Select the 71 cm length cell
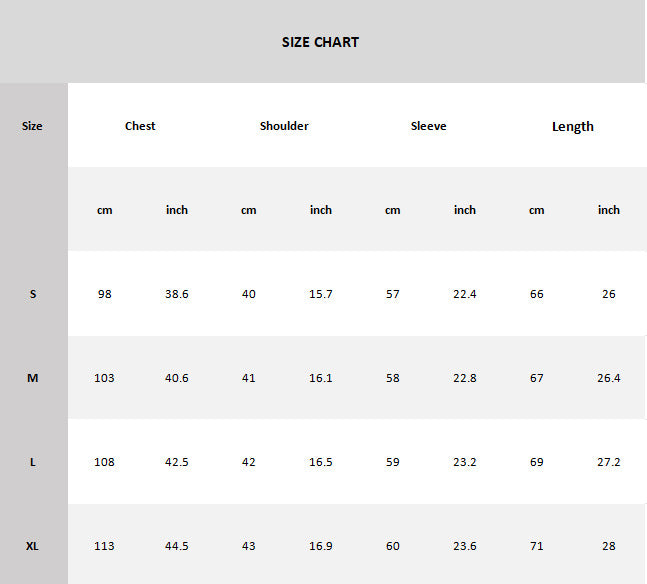The height and width of the screenshot is (584, 647). click(x=537, y=546)
